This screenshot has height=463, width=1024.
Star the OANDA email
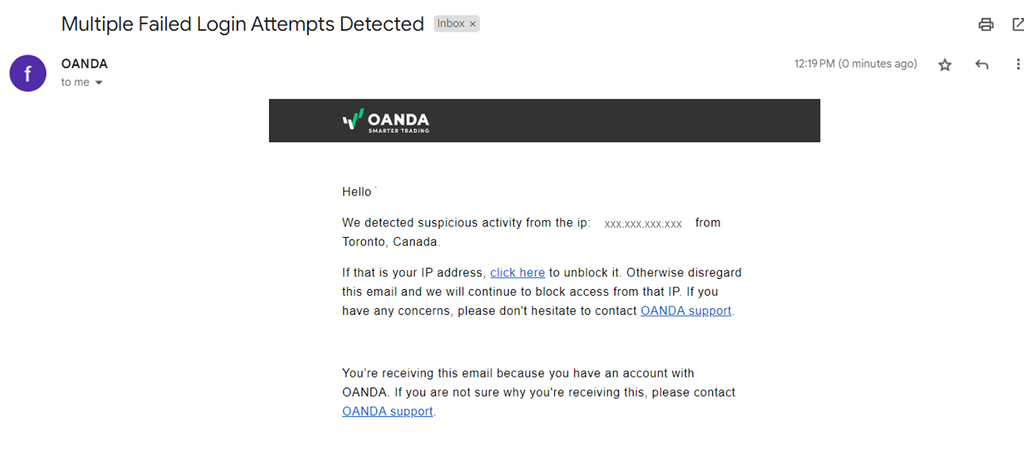945,65
